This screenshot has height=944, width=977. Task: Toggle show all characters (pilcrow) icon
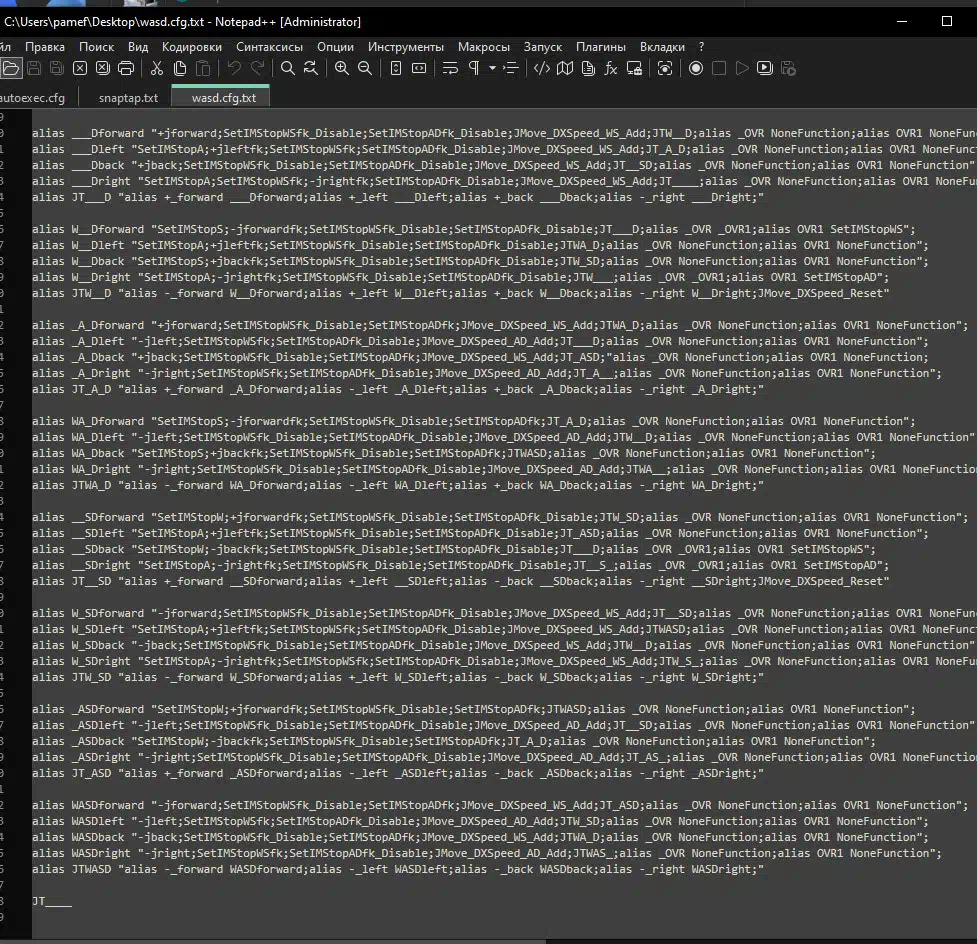coord(474,68)
